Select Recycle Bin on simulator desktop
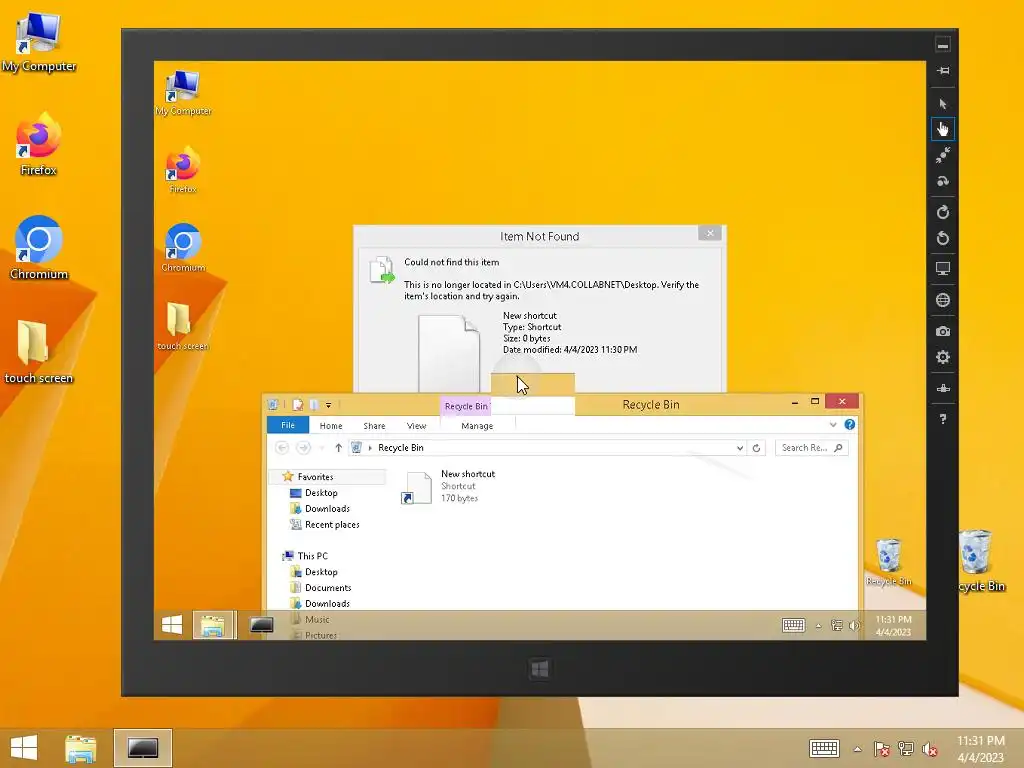This screenshot has height=768, width=1024. coord(888,562)
